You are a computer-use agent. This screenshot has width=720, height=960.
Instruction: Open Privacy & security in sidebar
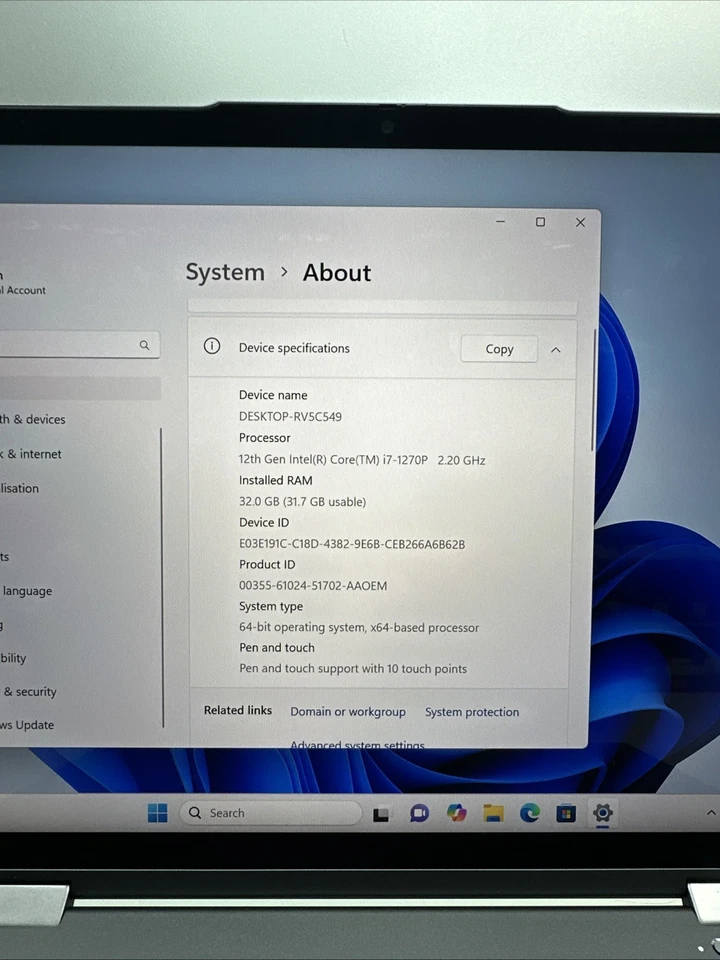[29, 691]
